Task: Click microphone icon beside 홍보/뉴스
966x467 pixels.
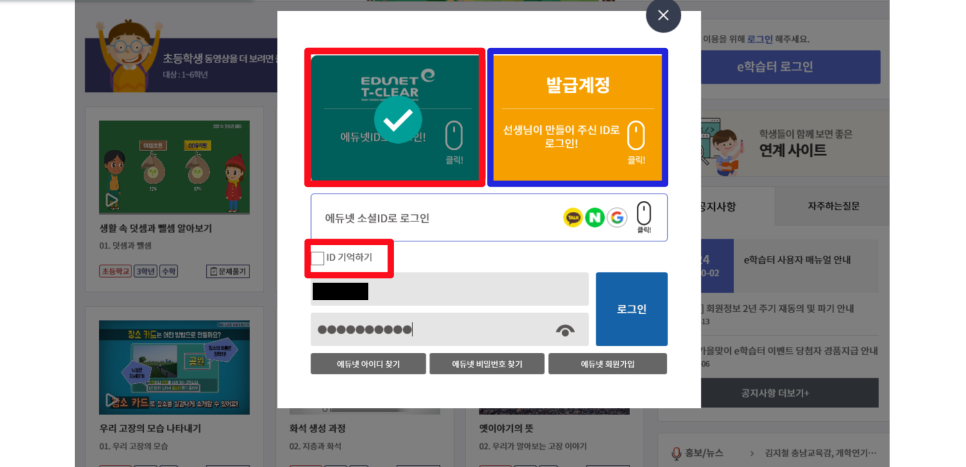Action: (x=676, y=454)
